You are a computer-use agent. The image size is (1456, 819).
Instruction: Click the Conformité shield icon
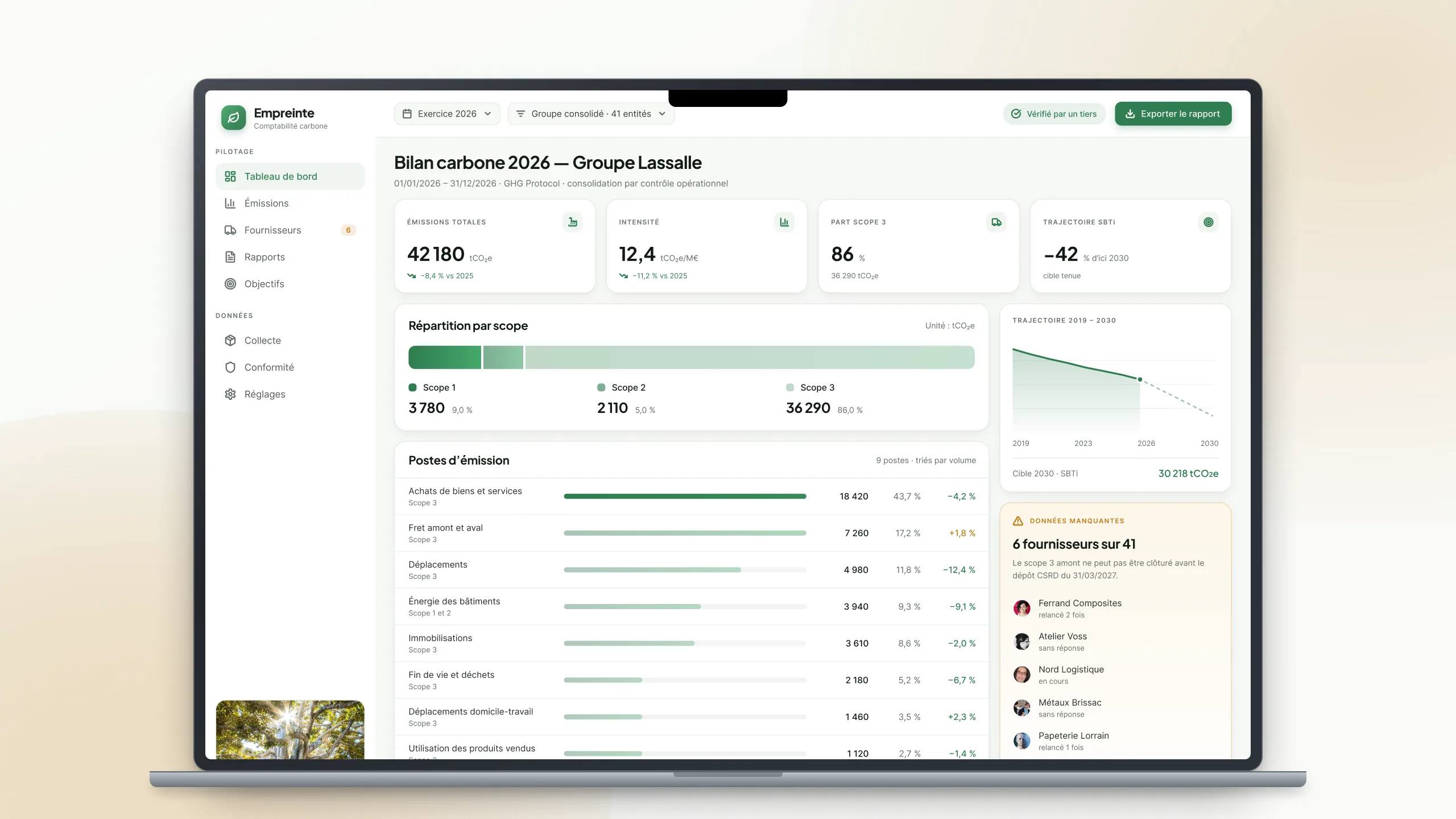230,367
